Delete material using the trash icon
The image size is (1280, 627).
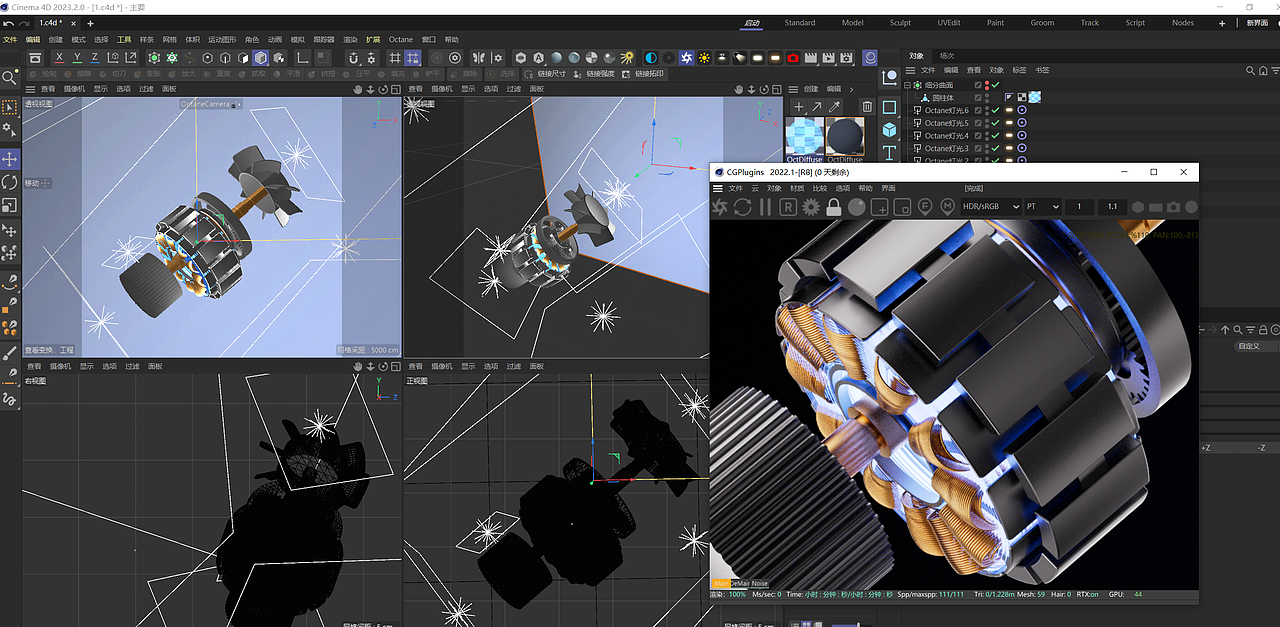point(867,106)
